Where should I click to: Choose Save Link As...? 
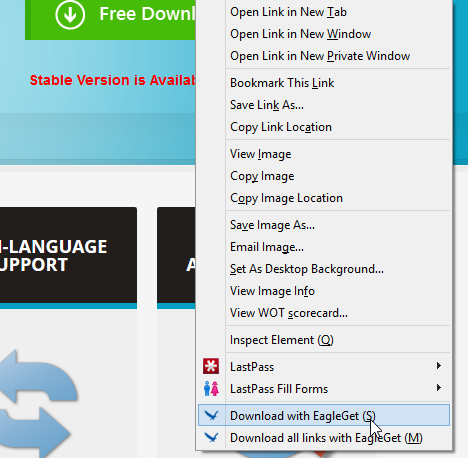[x=324, y=105]
